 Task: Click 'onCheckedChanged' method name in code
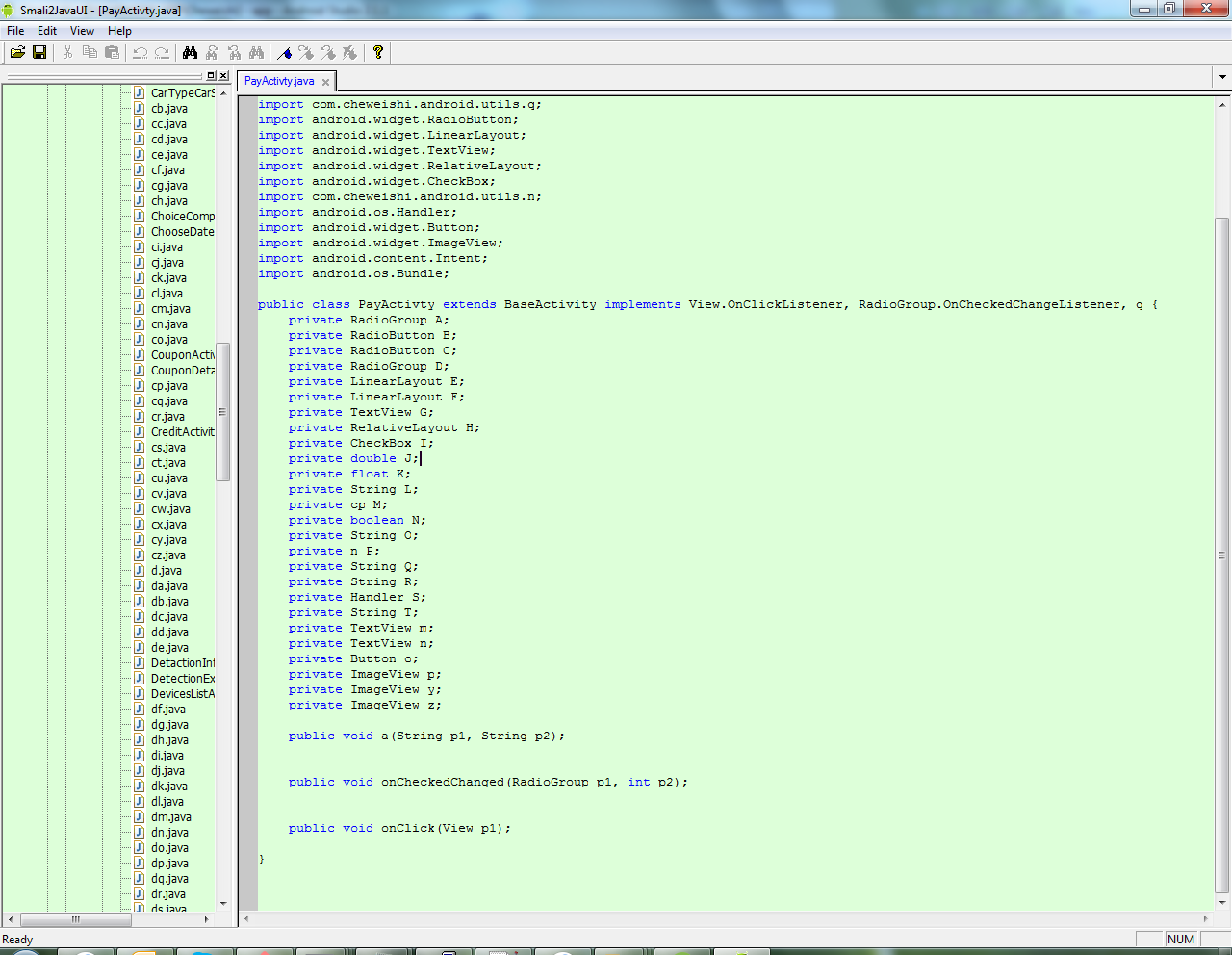pos(443,782)
